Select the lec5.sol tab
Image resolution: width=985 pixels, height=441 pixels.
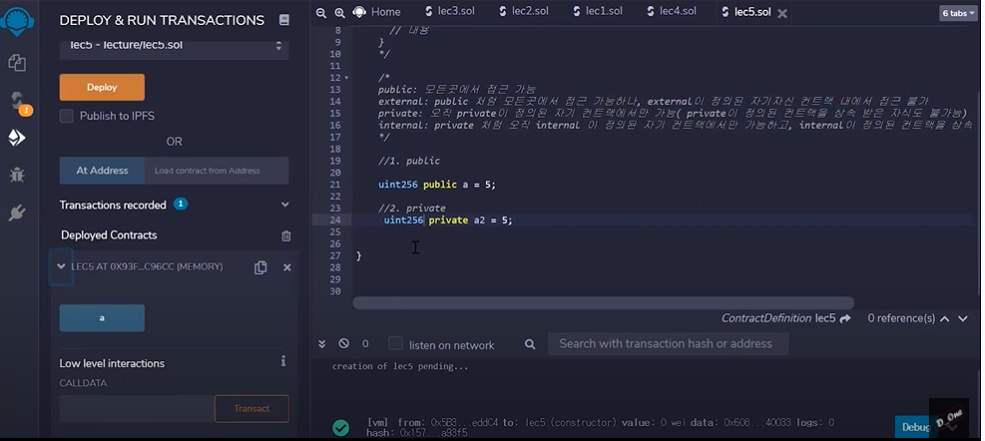746,12
